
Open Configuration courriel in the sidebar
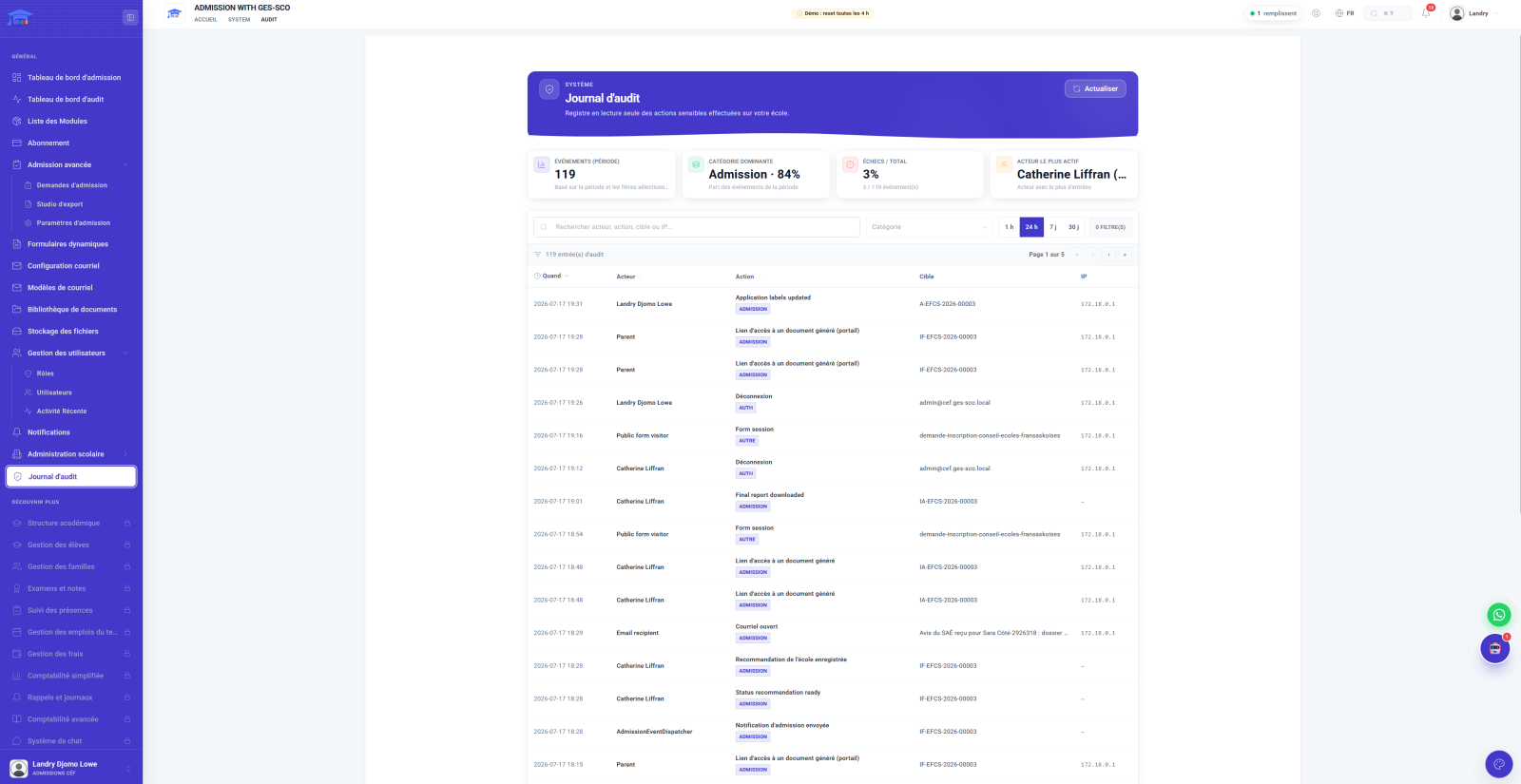click(71, 266)
